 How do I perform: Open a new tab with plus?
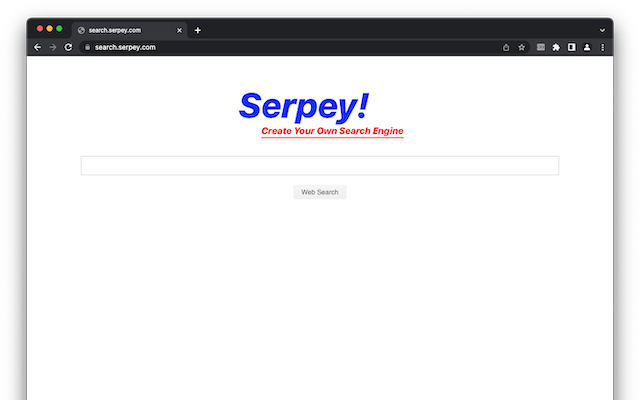pyautogui.click(x=198, y=30)
